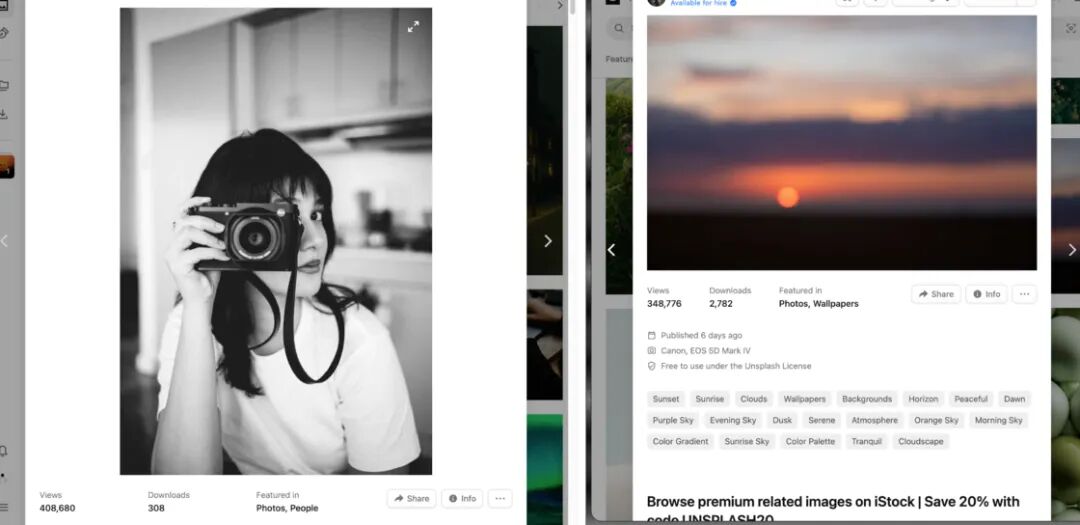This screenshot has width=1080, height=525.
Task: Select the Sunrise tag
Action: 709,399
